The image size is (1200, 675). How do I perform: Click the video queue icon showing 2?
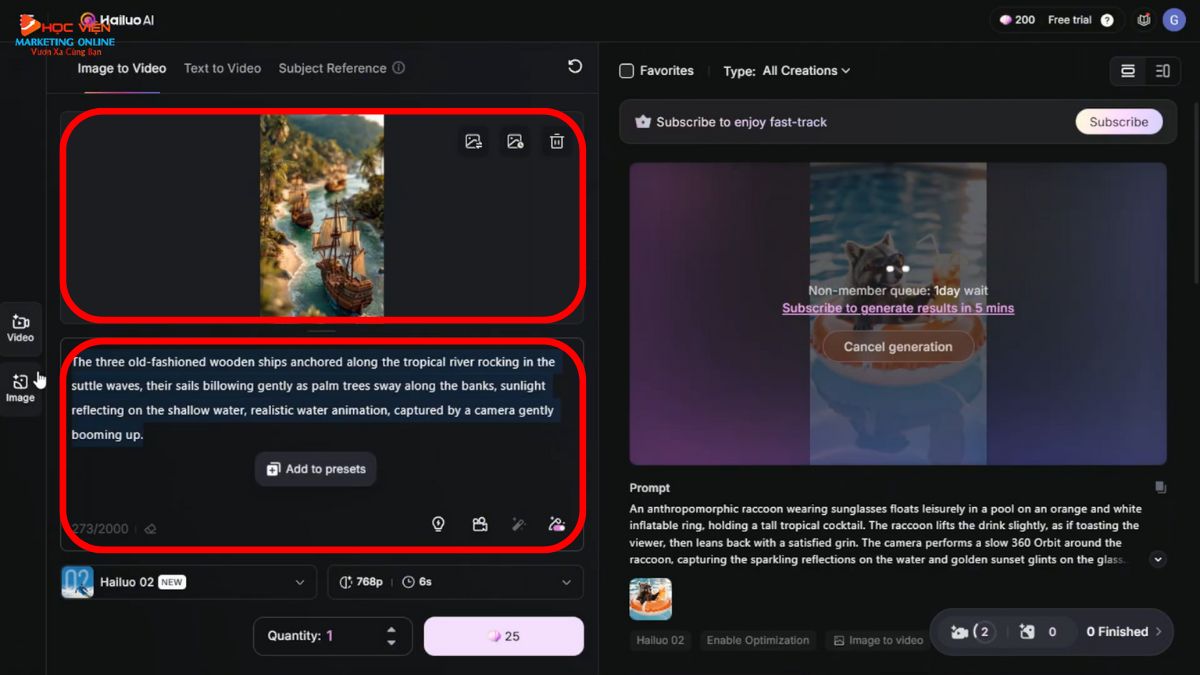[x=970, y=632]
